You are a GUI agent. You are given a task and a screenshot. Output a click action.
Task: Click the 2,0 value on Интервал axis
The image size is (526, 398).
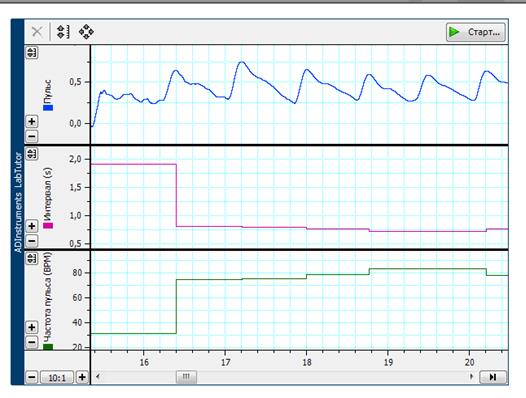(75, 159)
